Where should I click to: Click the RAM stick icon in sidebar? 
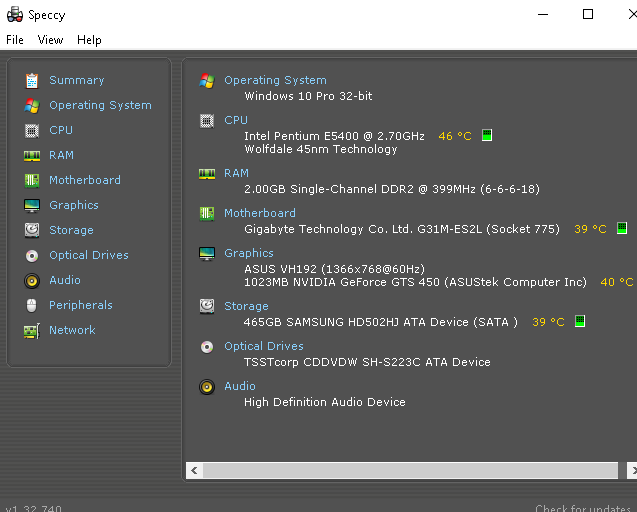(32, 156)
